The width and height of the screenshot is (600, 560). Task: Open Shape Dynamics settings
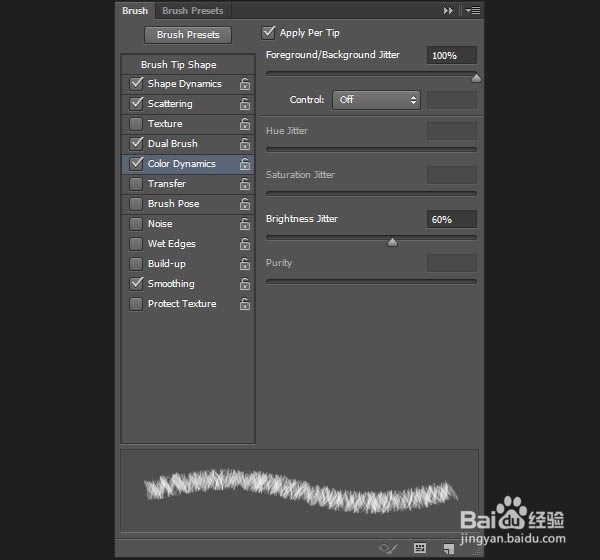(184, 84)
